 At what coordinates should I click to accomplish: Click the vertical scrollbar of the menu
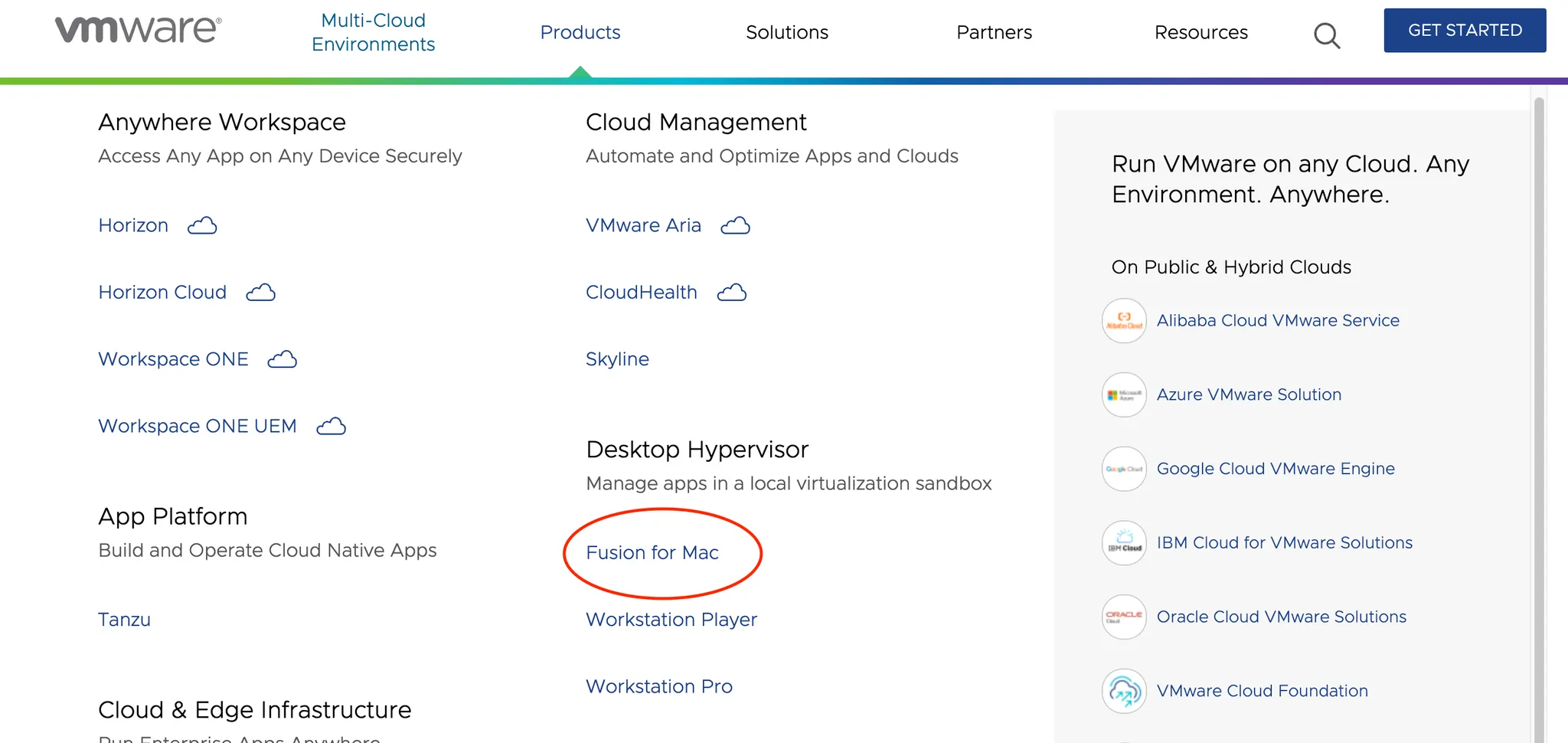pyautogui.click(x=1539, y=414)
